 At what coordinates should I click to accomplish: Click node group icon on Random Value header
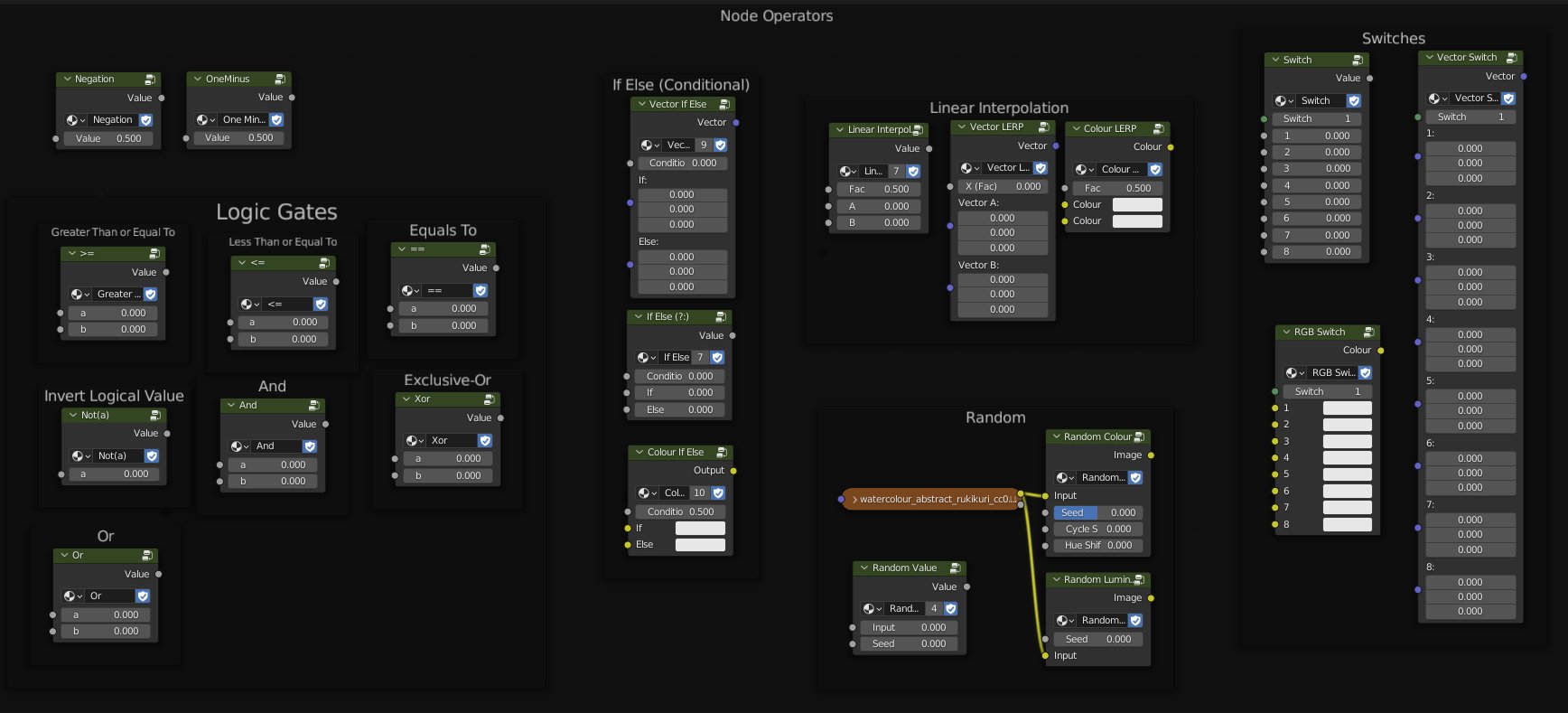point(955,568)
